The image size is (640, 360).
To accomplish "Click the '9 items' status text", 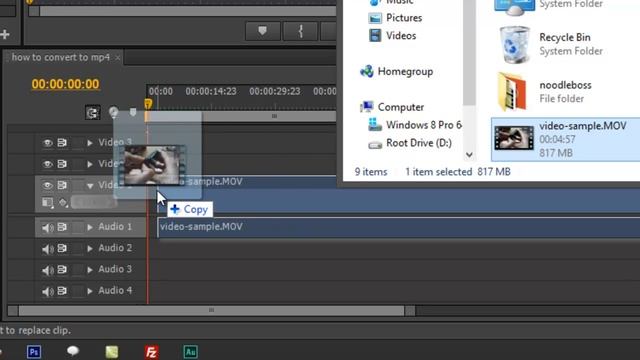I will click(x=371, y=172).
